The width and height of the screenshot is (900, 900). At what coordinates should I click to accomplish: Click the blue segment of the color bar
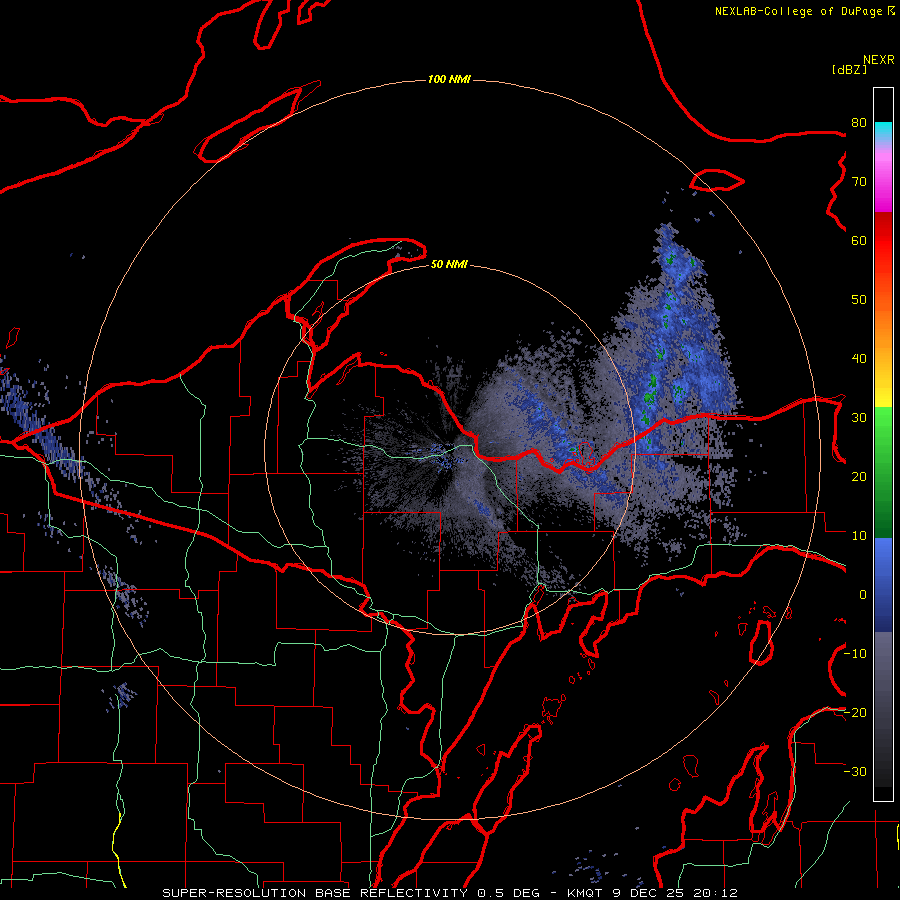[883, 584]
